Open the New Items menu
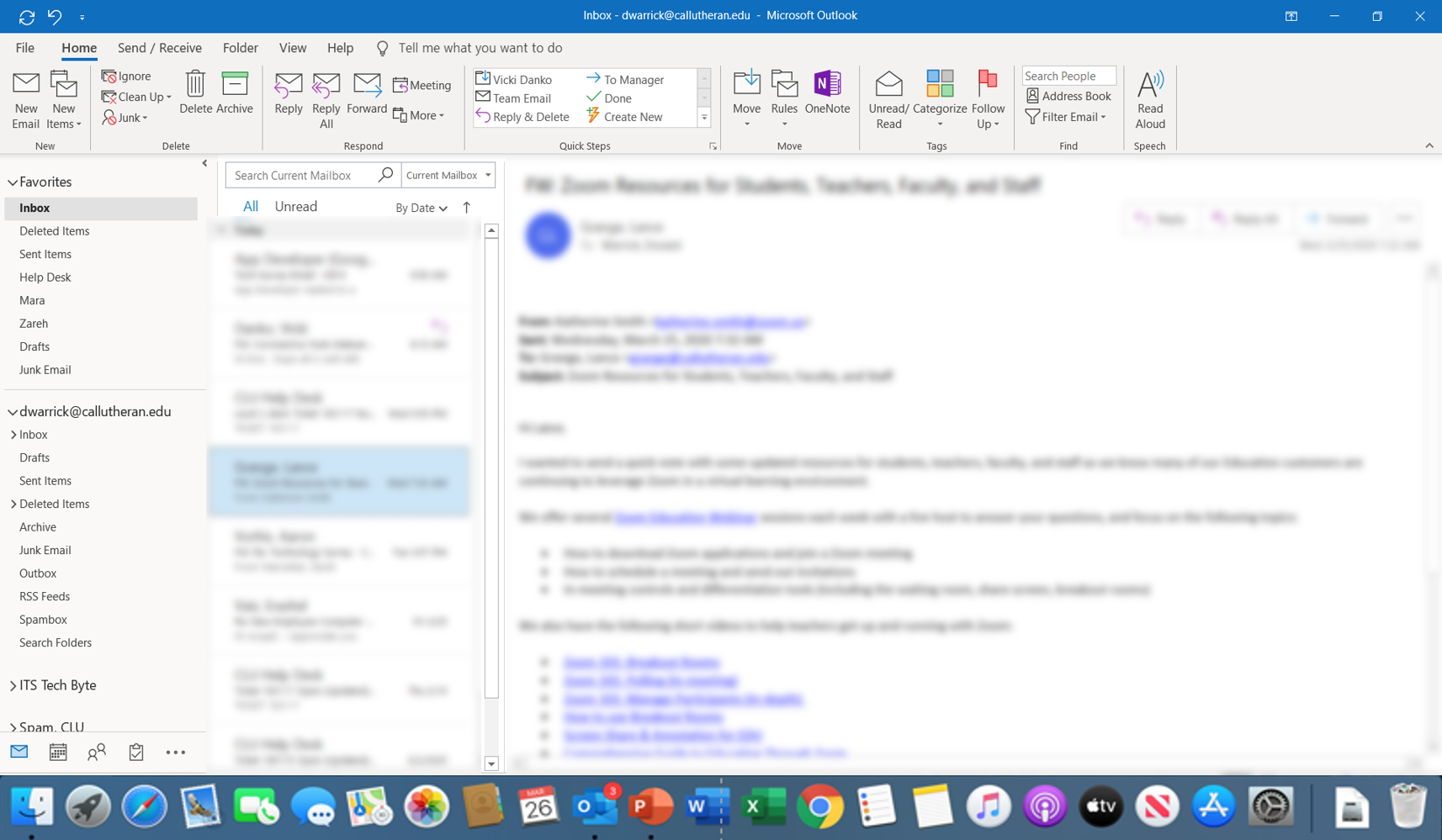The width and height of the screenshot is (1442, 840). pos(64,100)
